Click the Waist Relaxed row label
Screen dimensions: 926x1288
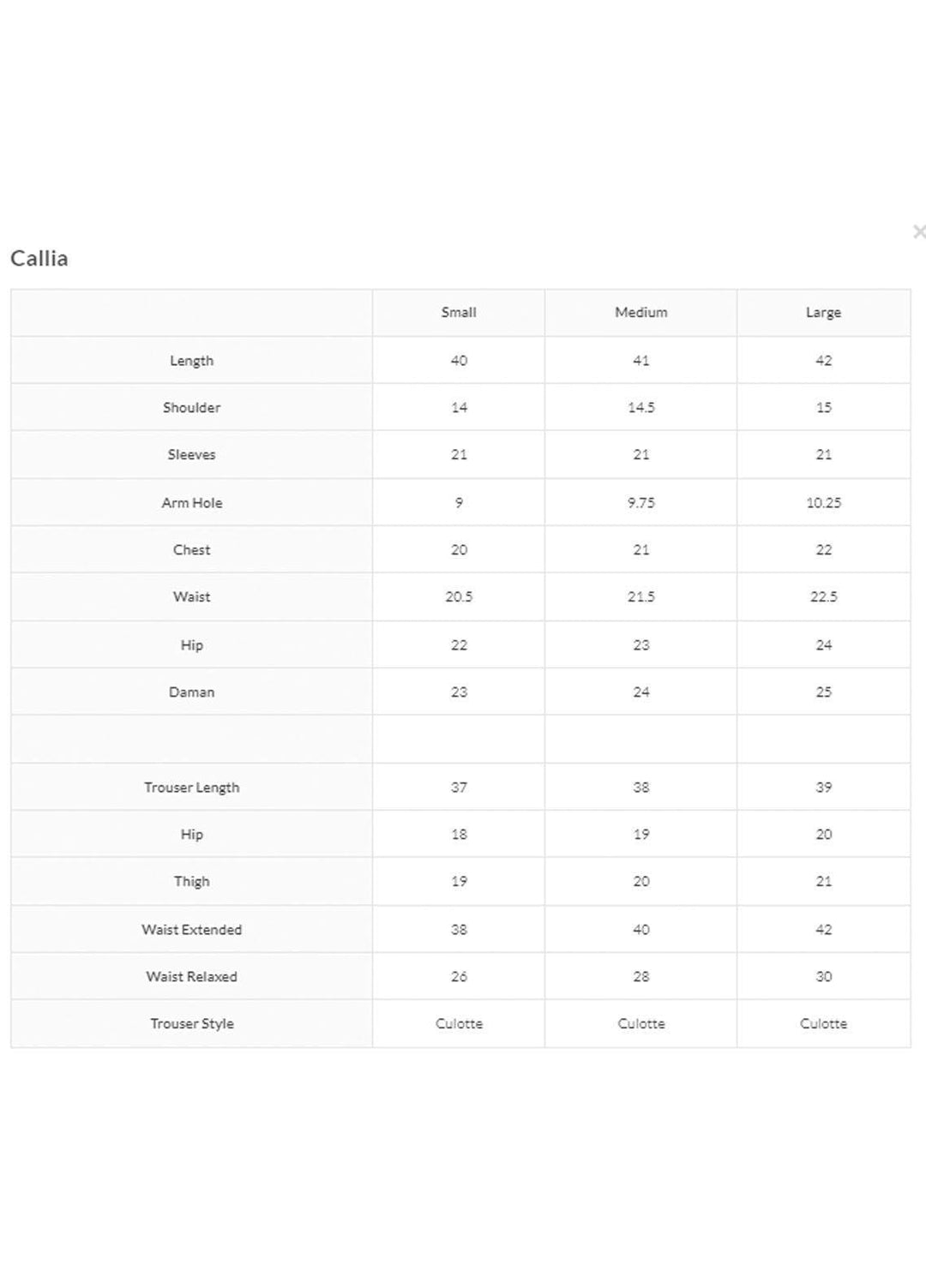point(191,977)
